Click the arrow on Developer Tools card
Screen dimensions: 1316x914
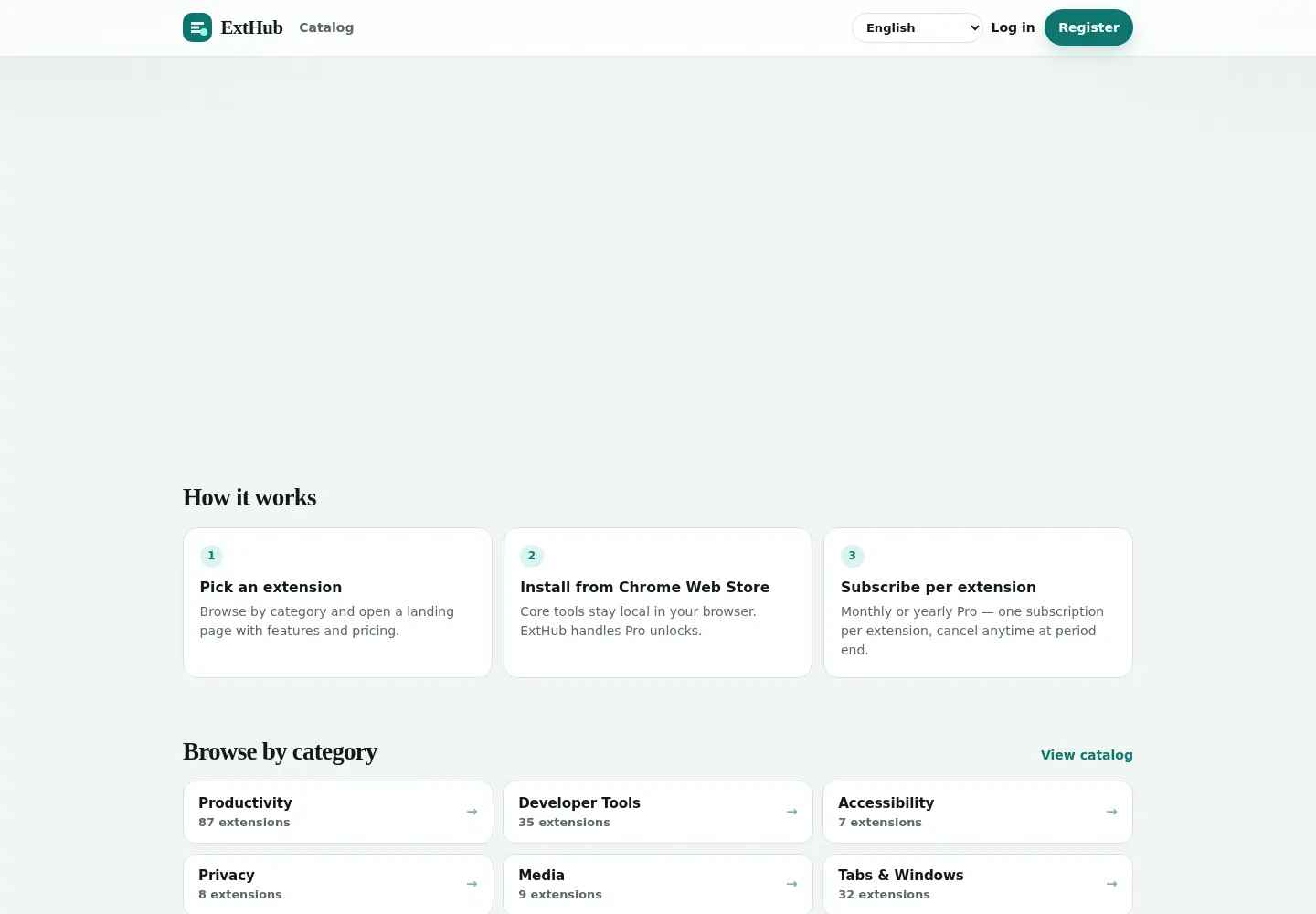point(791,812)
